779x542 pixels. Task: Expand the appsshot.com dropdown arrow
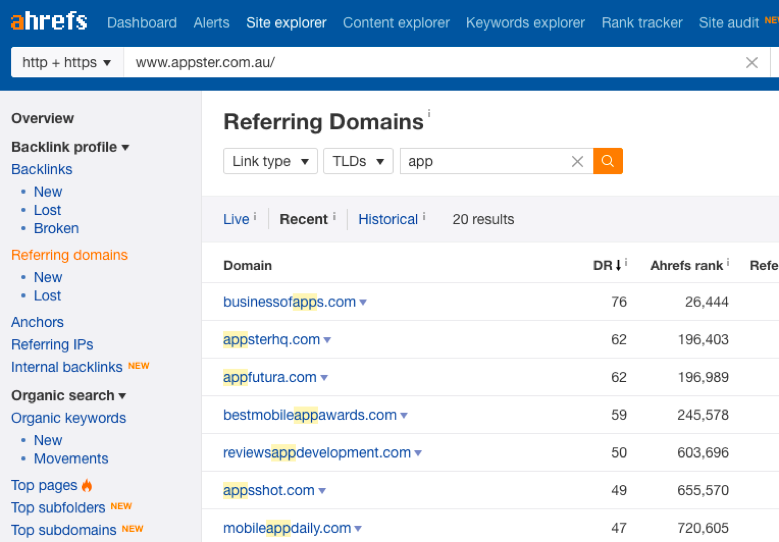tap(322, 491)
